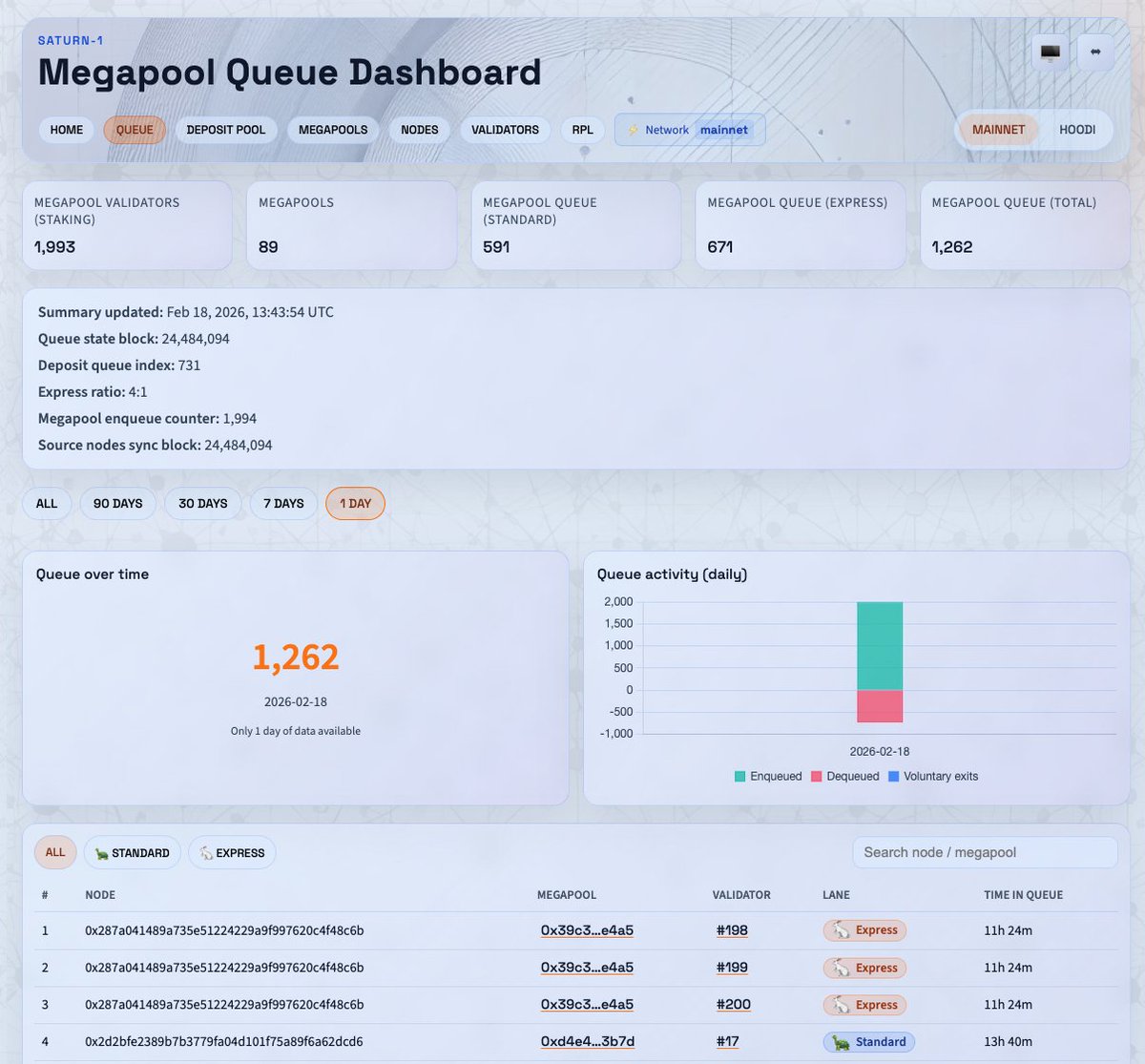Click the Megapool Queue Dashboard heading

[290, 73]
